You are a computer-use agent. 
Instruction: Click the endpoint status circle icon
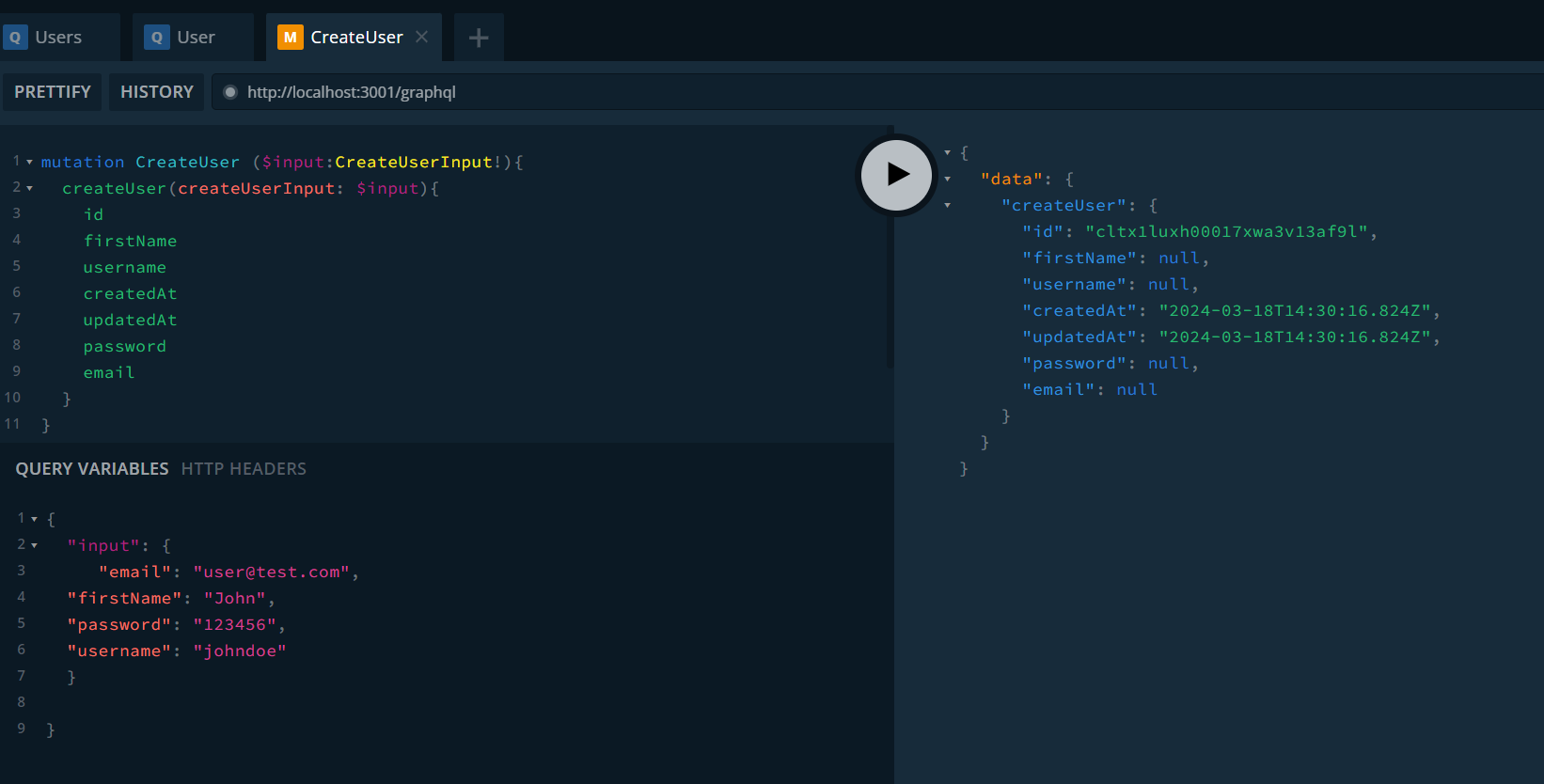pyautogui.click(x=230, y=92)
